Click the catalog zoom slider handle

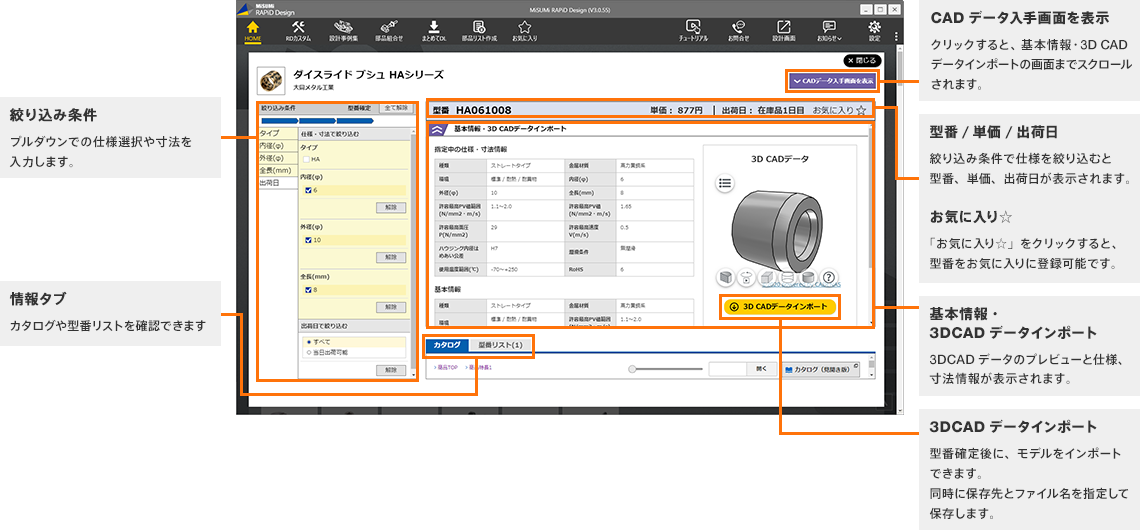(632, 369)
